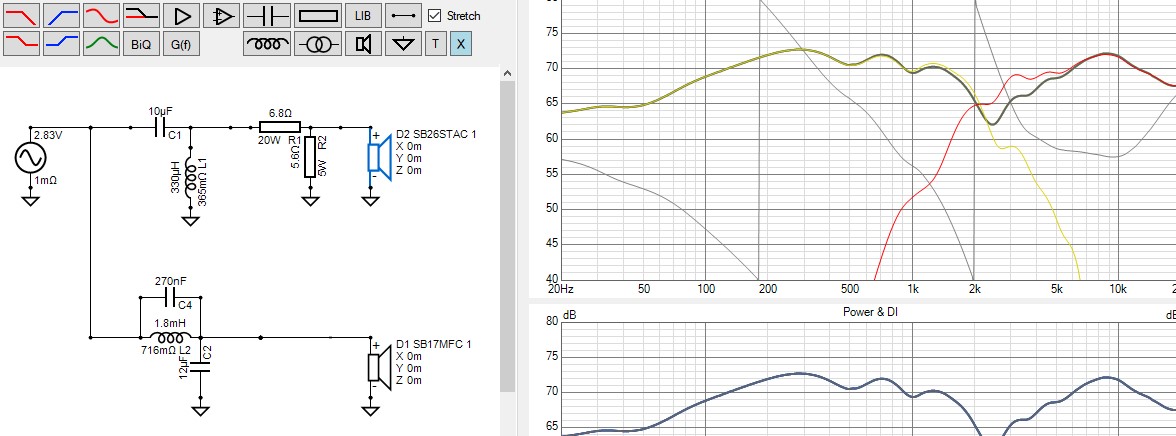Click the T toolbar button

(436, 44)
